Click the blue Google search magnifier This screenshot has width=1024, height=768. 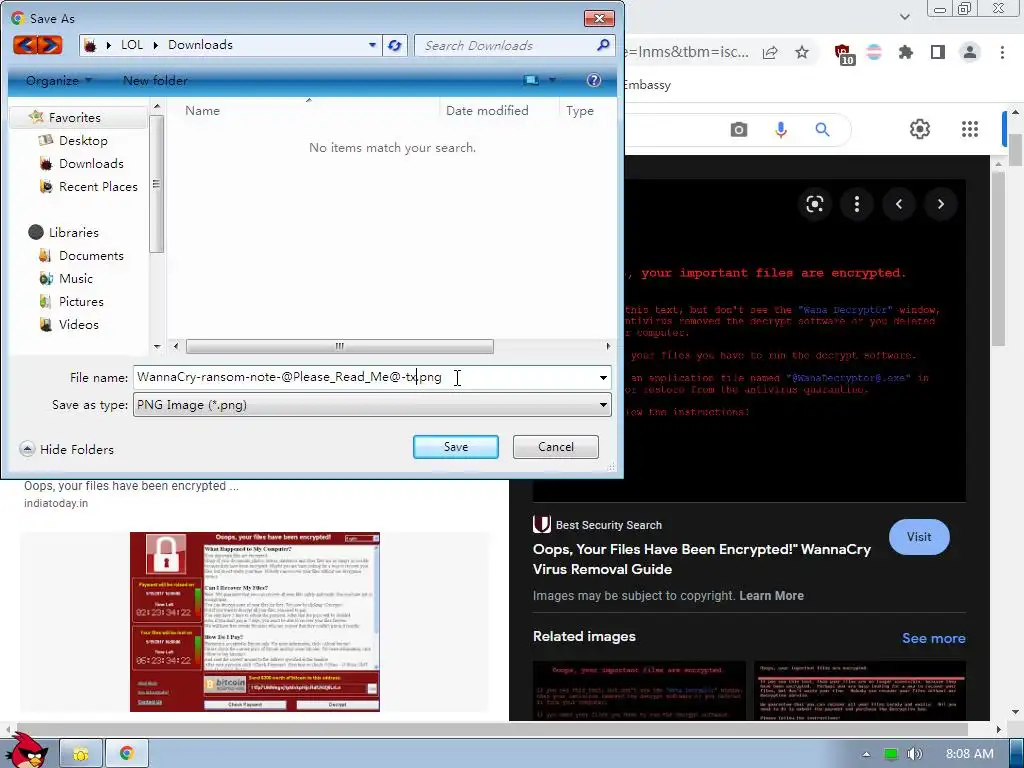click(822, 129)
